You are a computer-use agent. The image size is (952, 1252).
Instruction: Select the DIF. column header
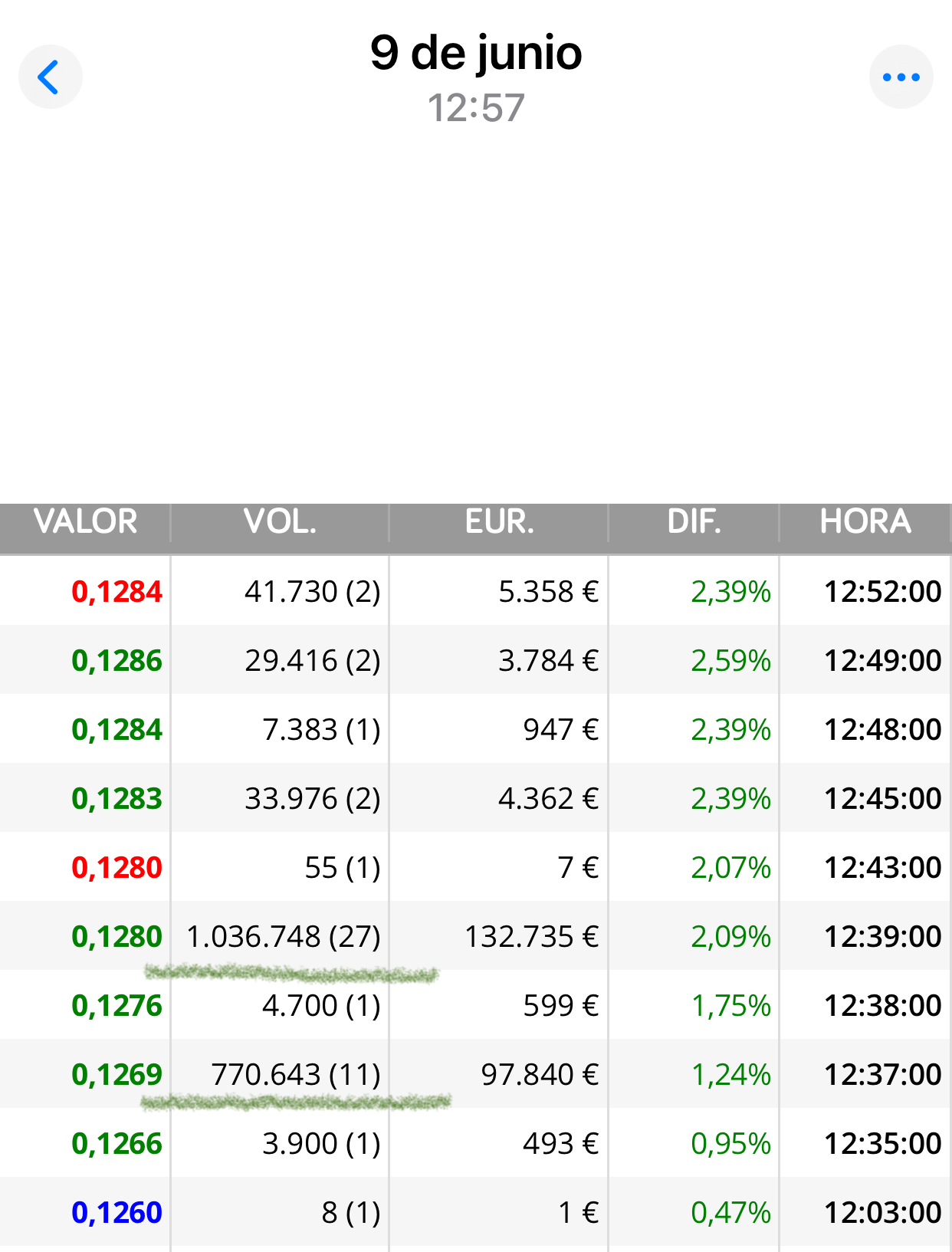point(694,521)
